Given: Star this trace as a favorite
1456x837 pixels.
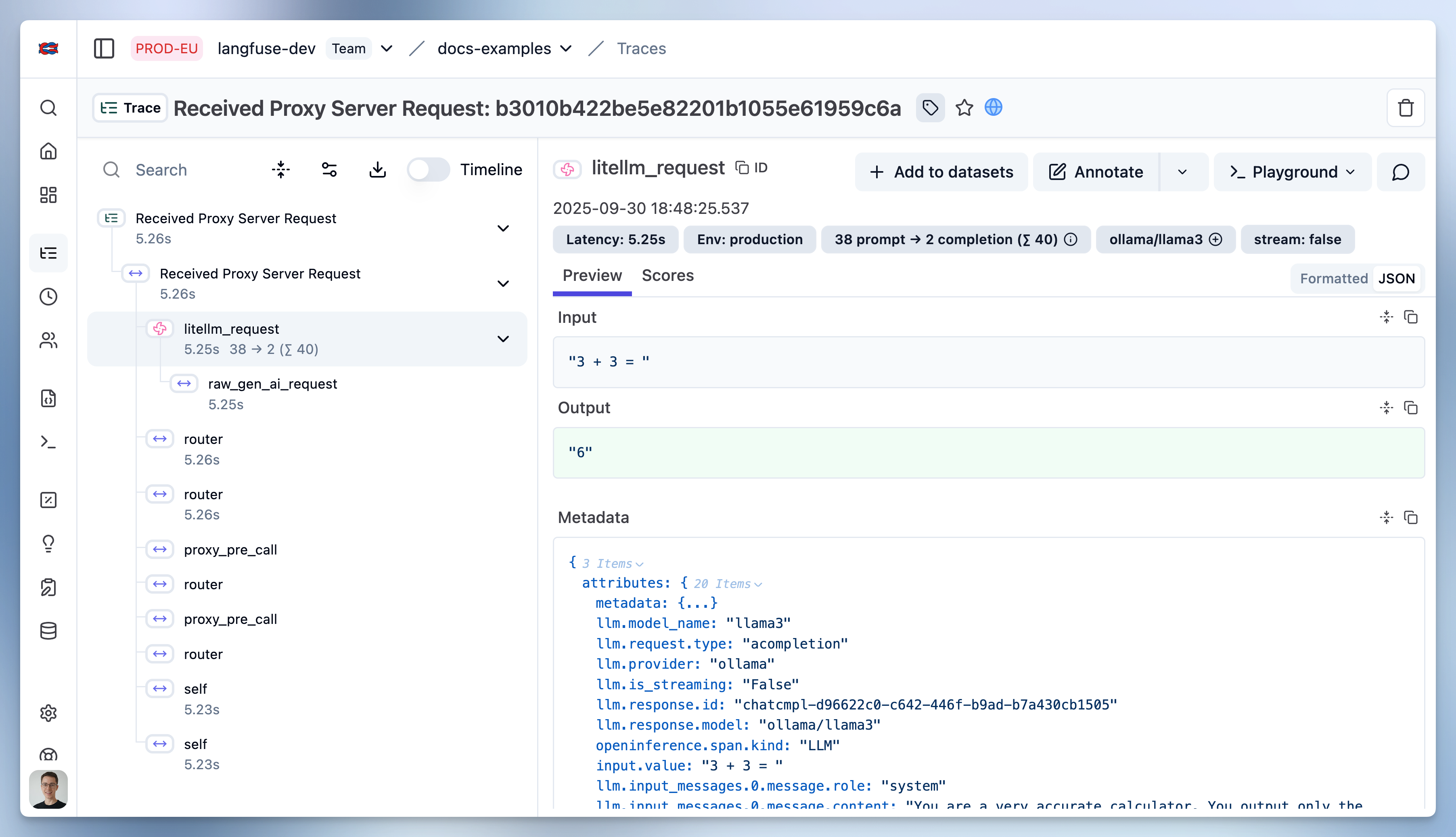Looking at the screenshot, I should [964, 107].
